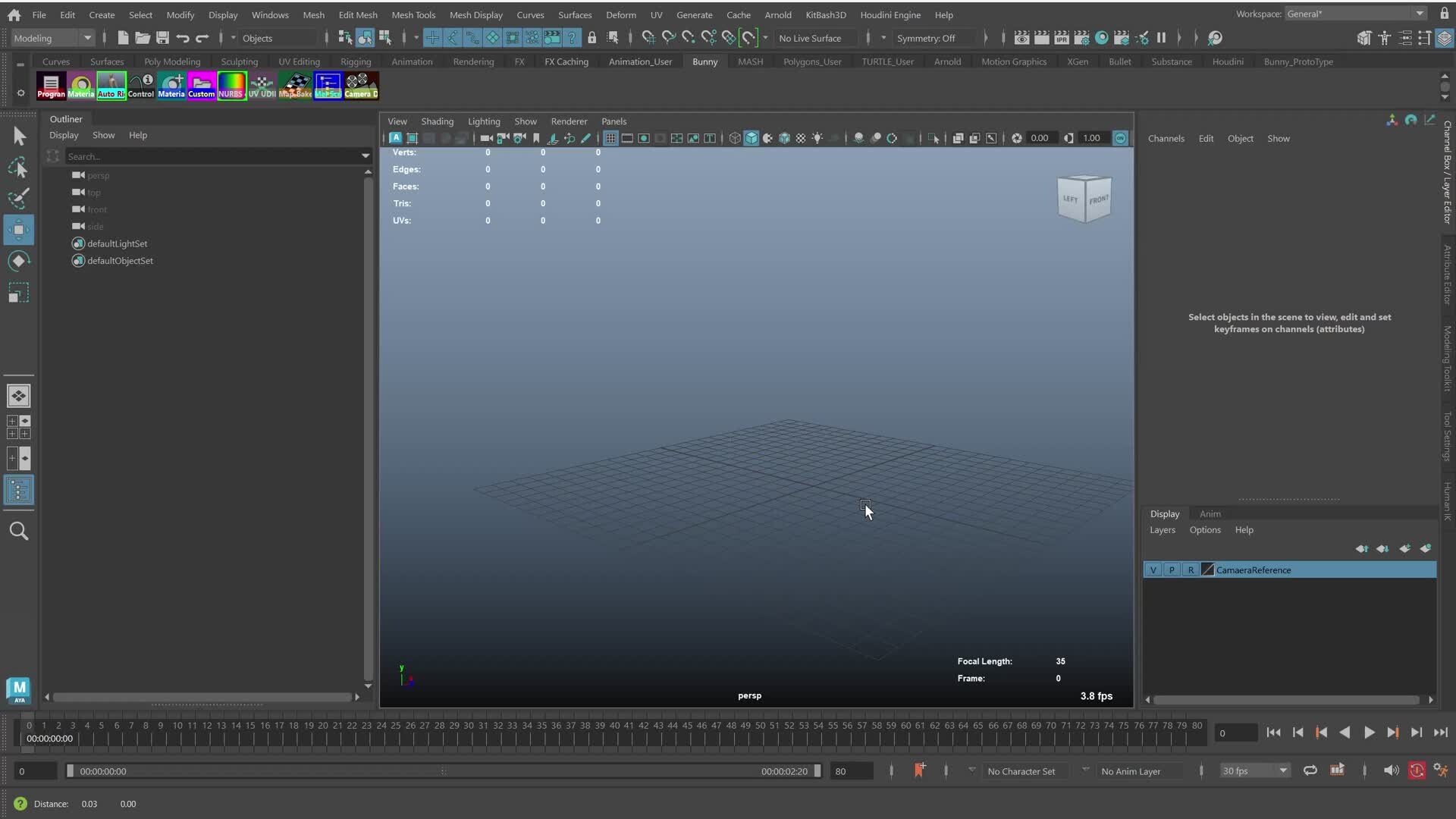
Task: Activate the Rotate tool
Action: click(18, 261)
